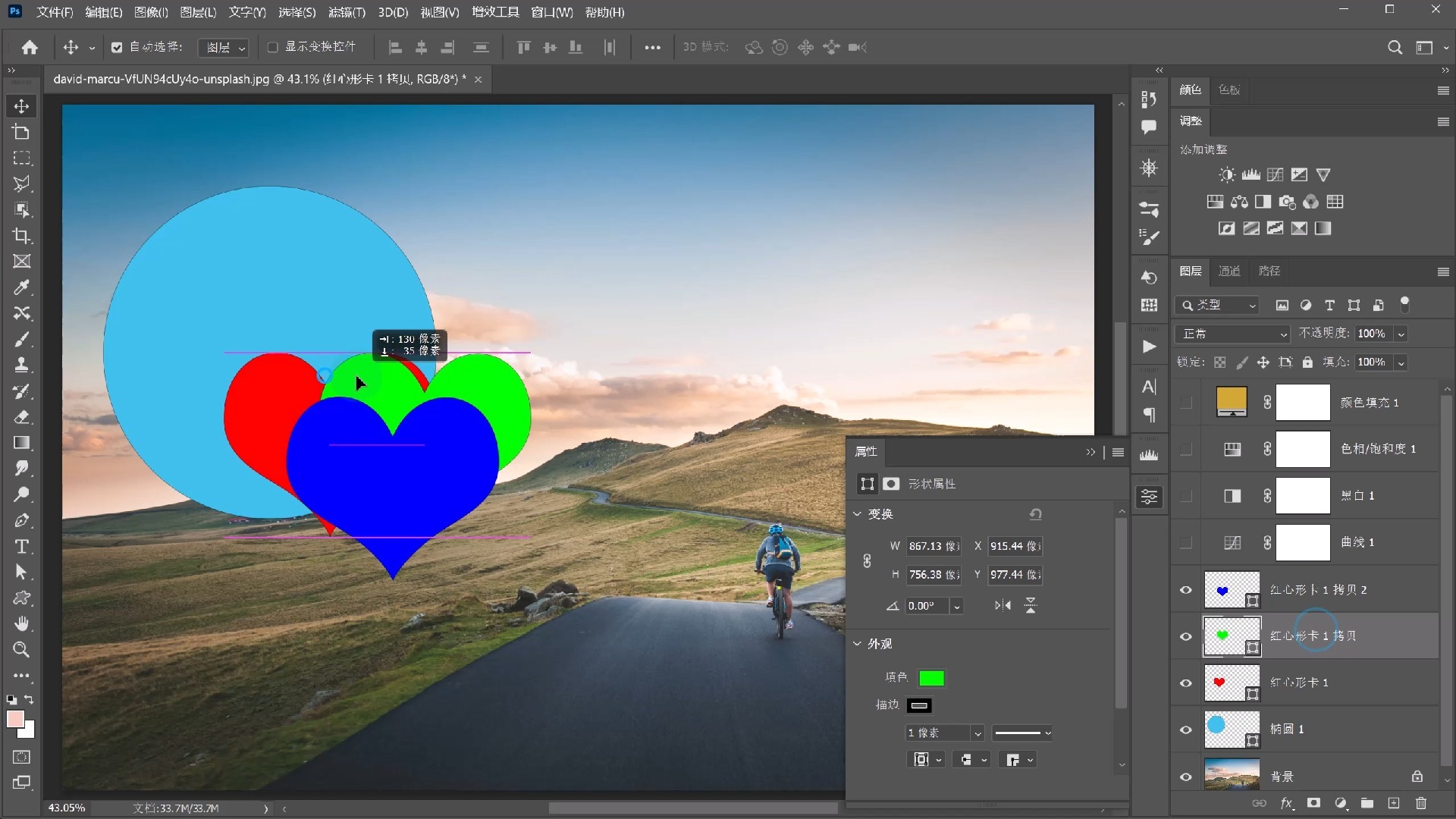Click the green fill color swatch

click(931, 678)
